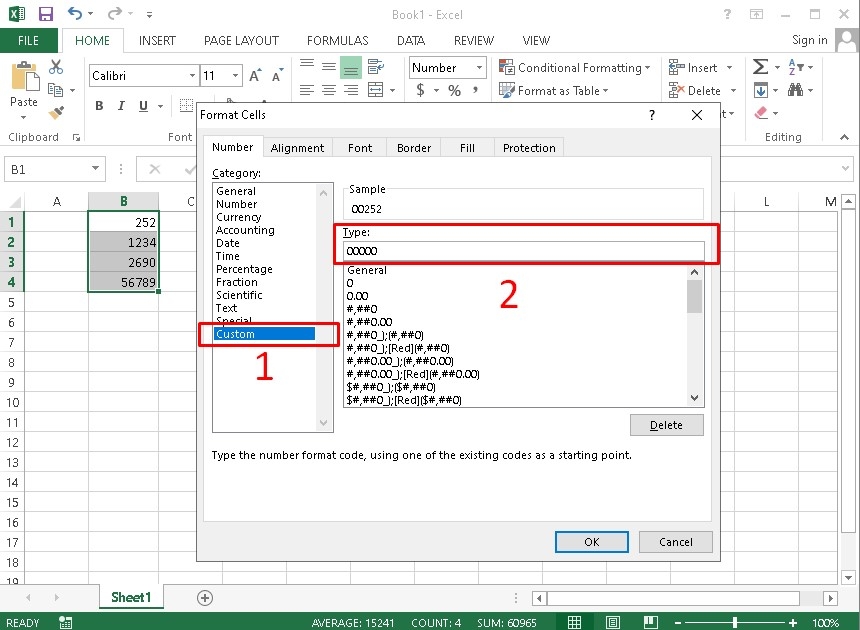860x630 pixels.
Task: Apply Accounting dollar number format
Action: pos(420,90)
